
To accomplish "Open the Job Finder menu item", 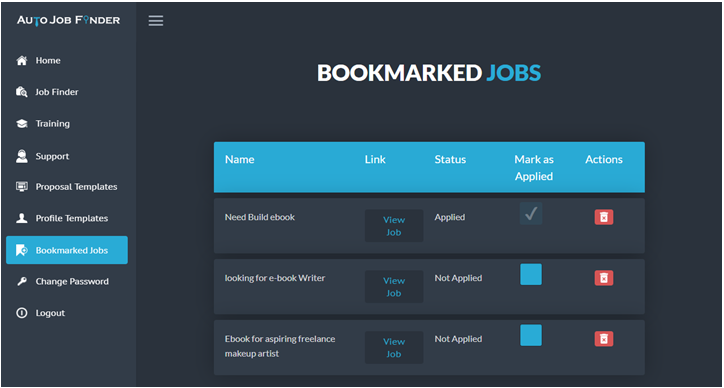I will 67,92.
